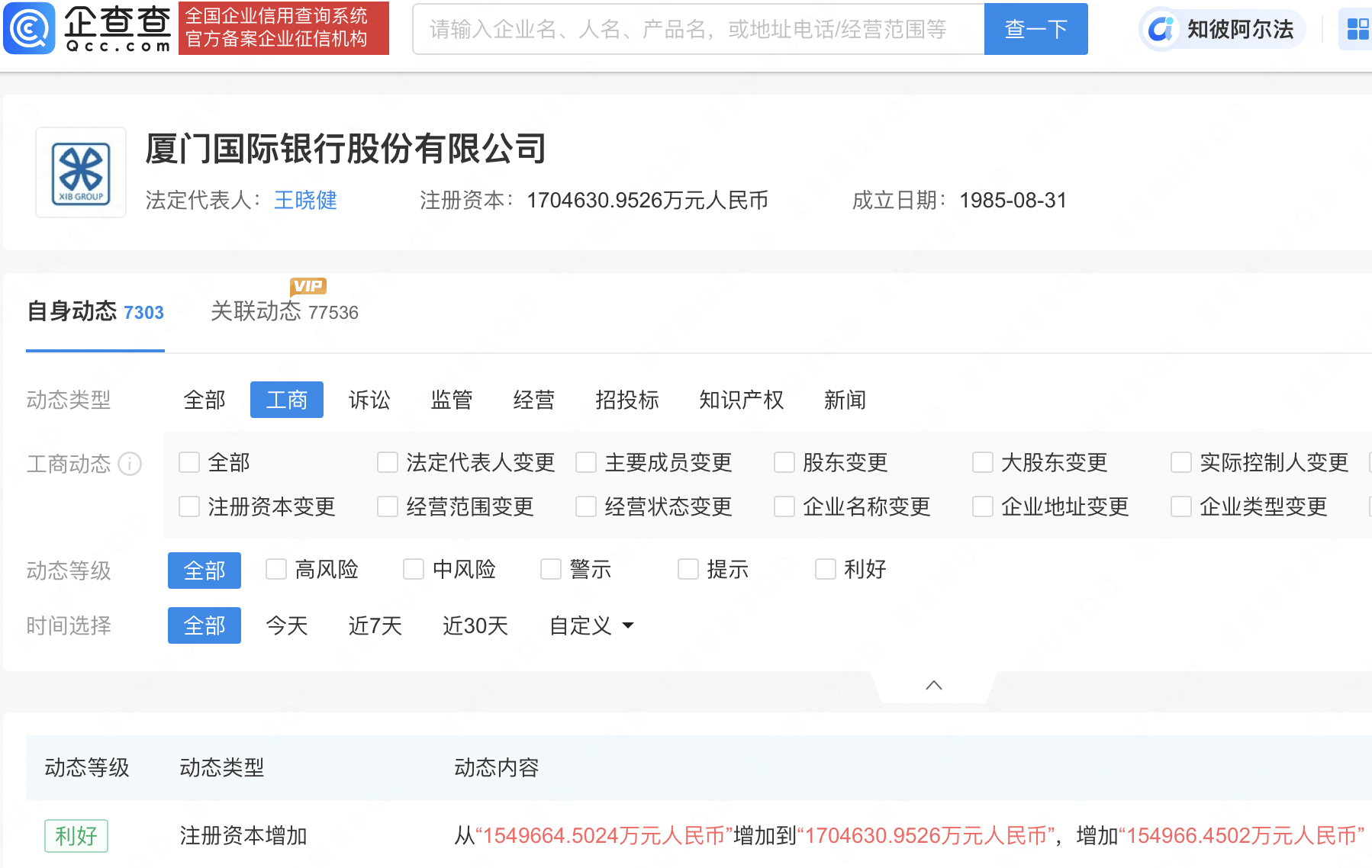Filter time by 近30天

(475, 625)
